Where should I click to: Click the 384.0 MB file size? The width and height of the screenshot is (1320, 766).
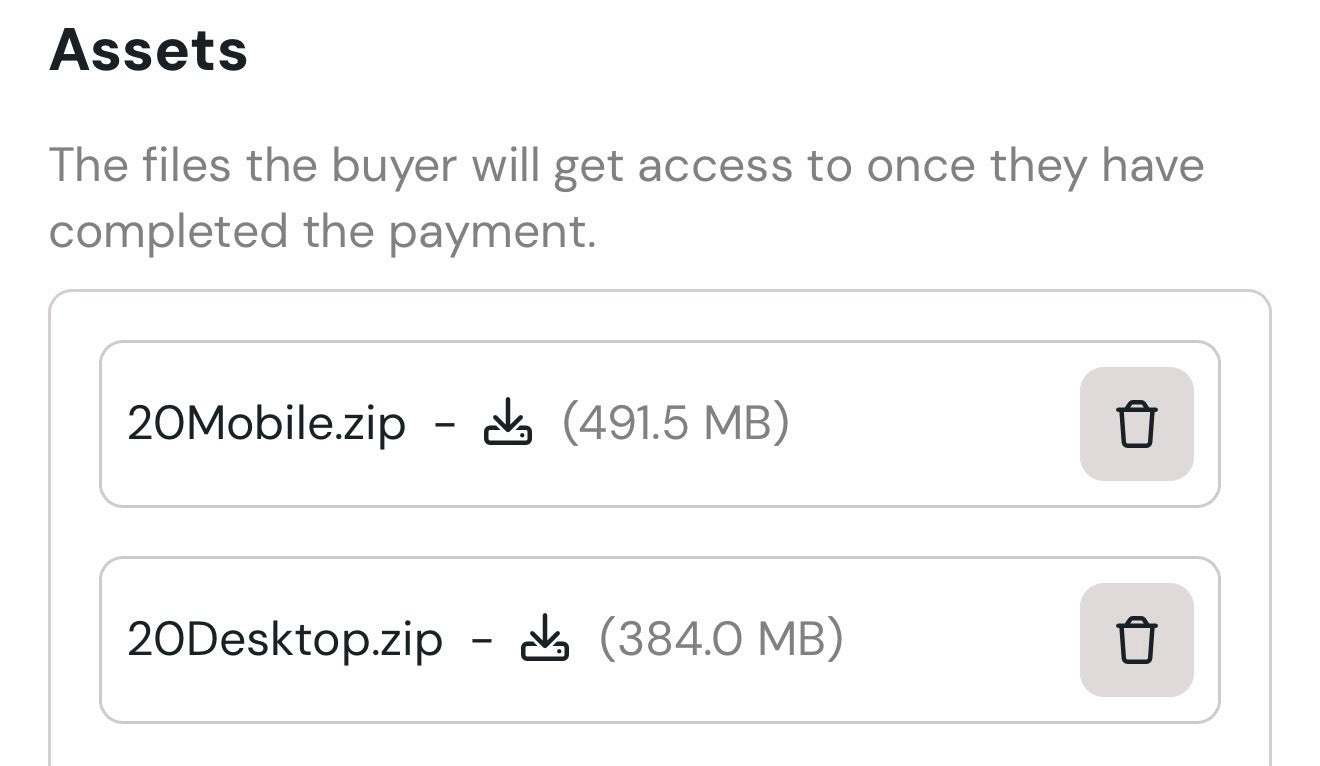point(721,639)
